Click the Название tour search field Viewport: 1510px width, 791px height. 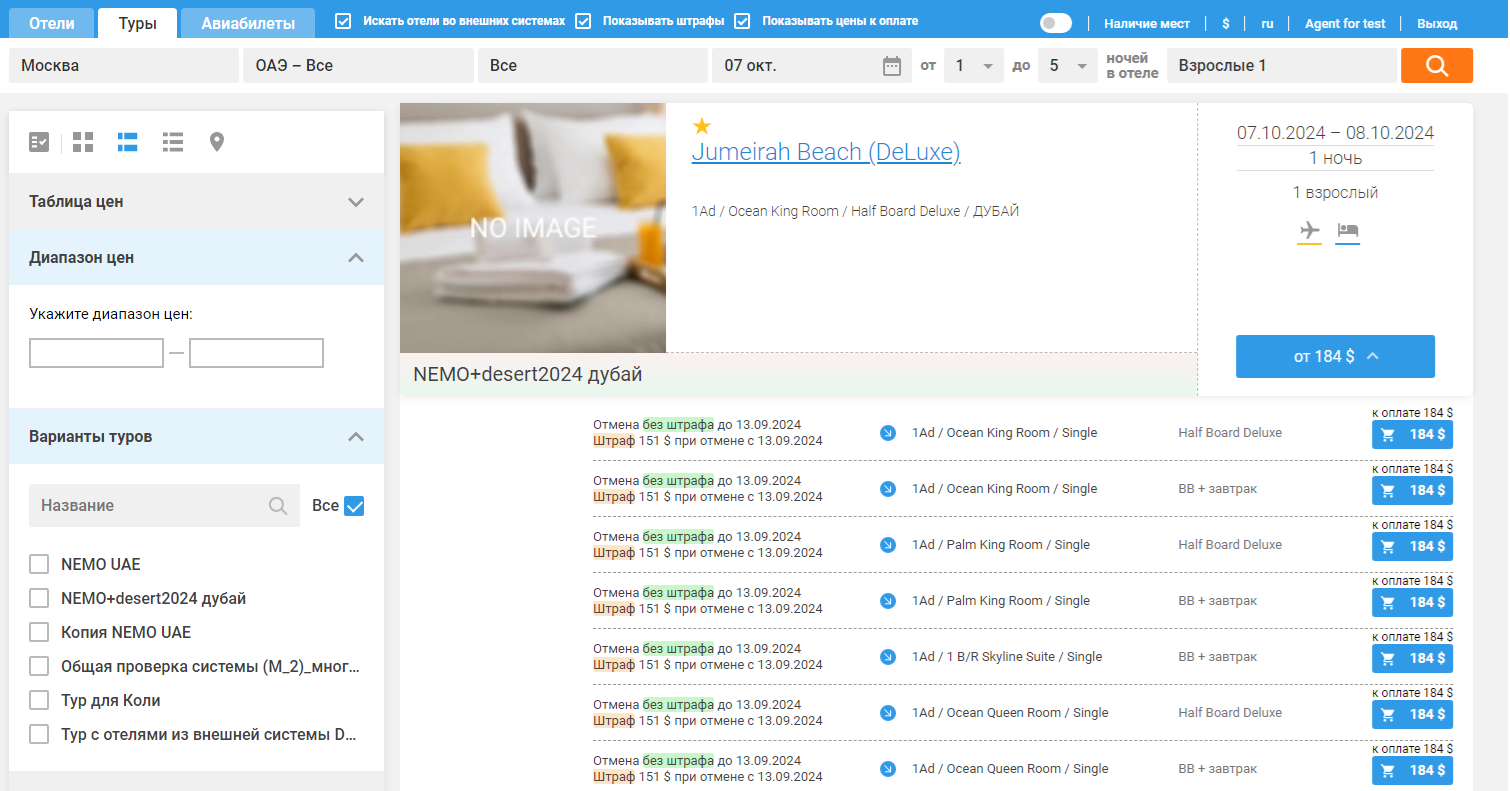164,506
